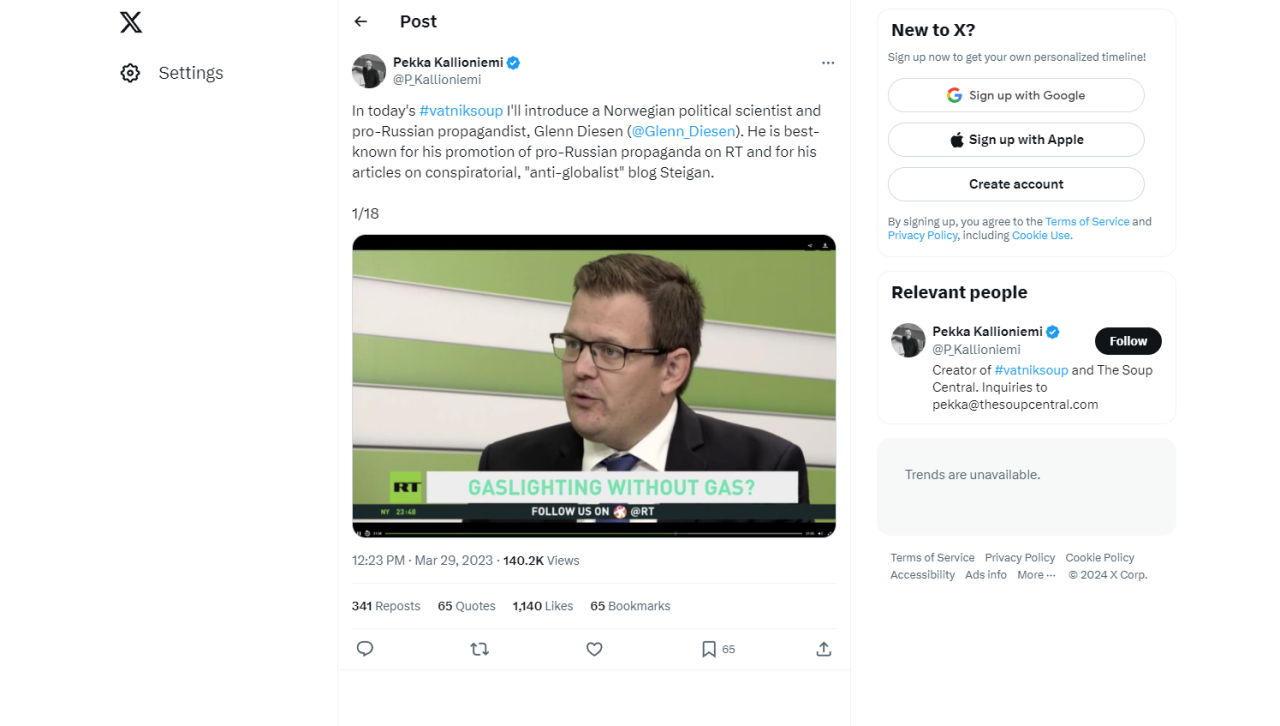View the 341 Reposts list
Image resolution: width=1280 pixels, height=726 pixels.
click(x=386, y=606)
